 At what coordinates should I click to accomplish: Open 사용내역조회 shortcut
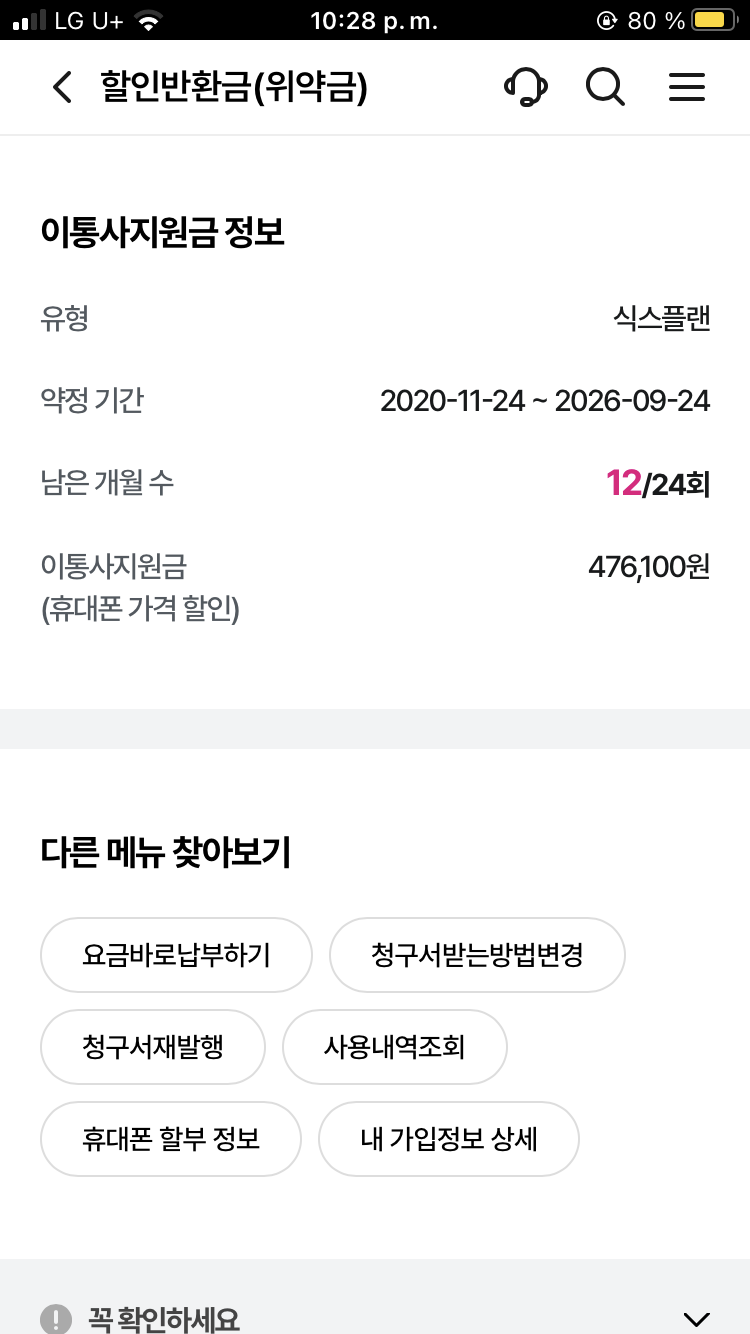click(395, 1047)
